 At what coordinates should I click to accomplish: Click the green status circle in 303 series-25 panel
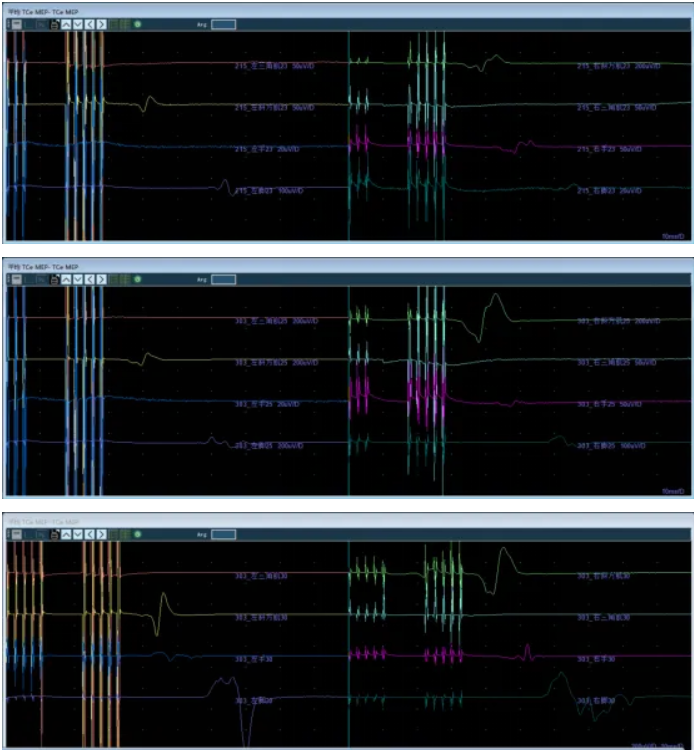(138, 279)
